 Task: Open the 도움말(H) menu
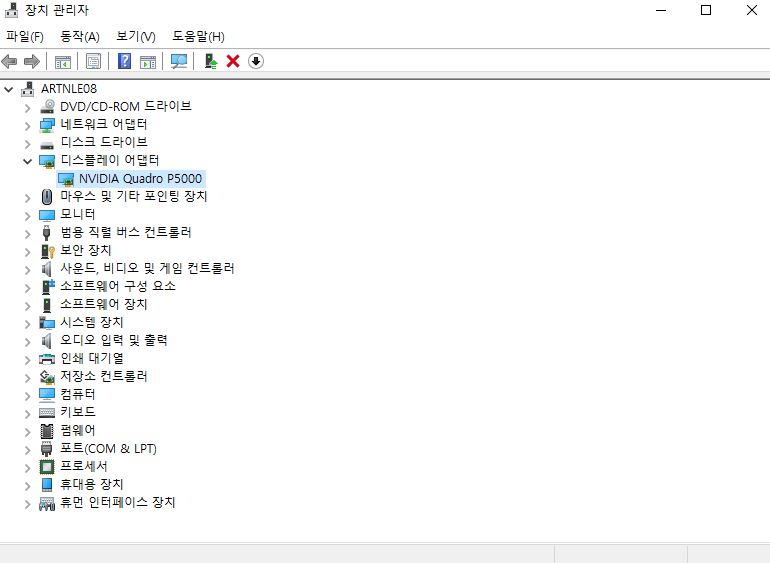pyautogui.click(x=198, y=37)
